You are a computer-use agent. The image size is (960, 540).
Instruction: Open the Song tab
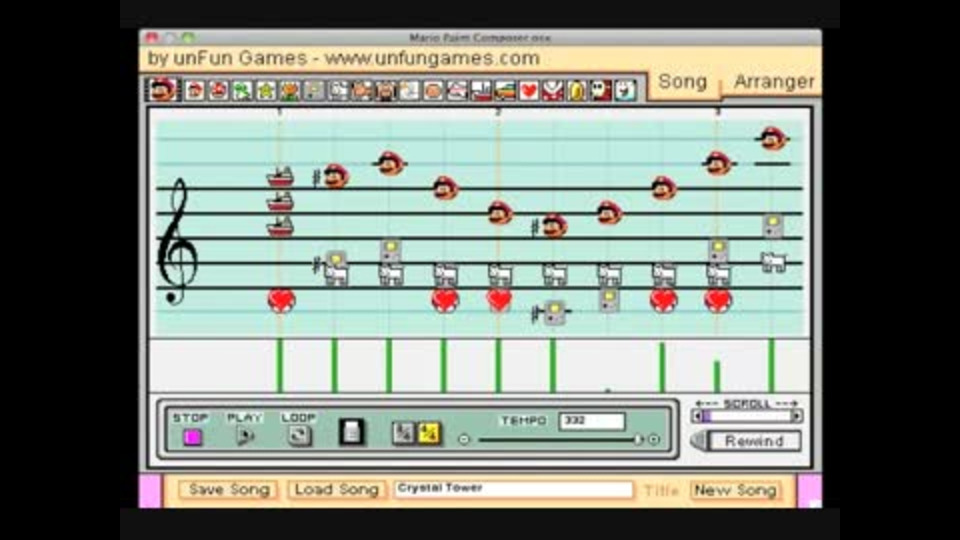[683, 81]
